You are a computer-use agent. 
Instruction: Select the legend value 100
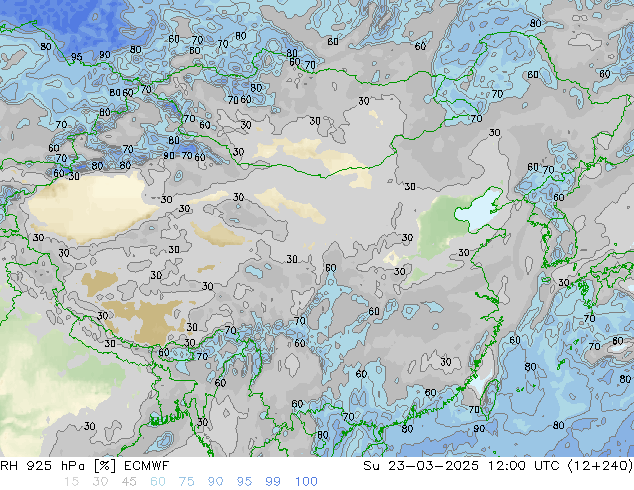point(306,482)
